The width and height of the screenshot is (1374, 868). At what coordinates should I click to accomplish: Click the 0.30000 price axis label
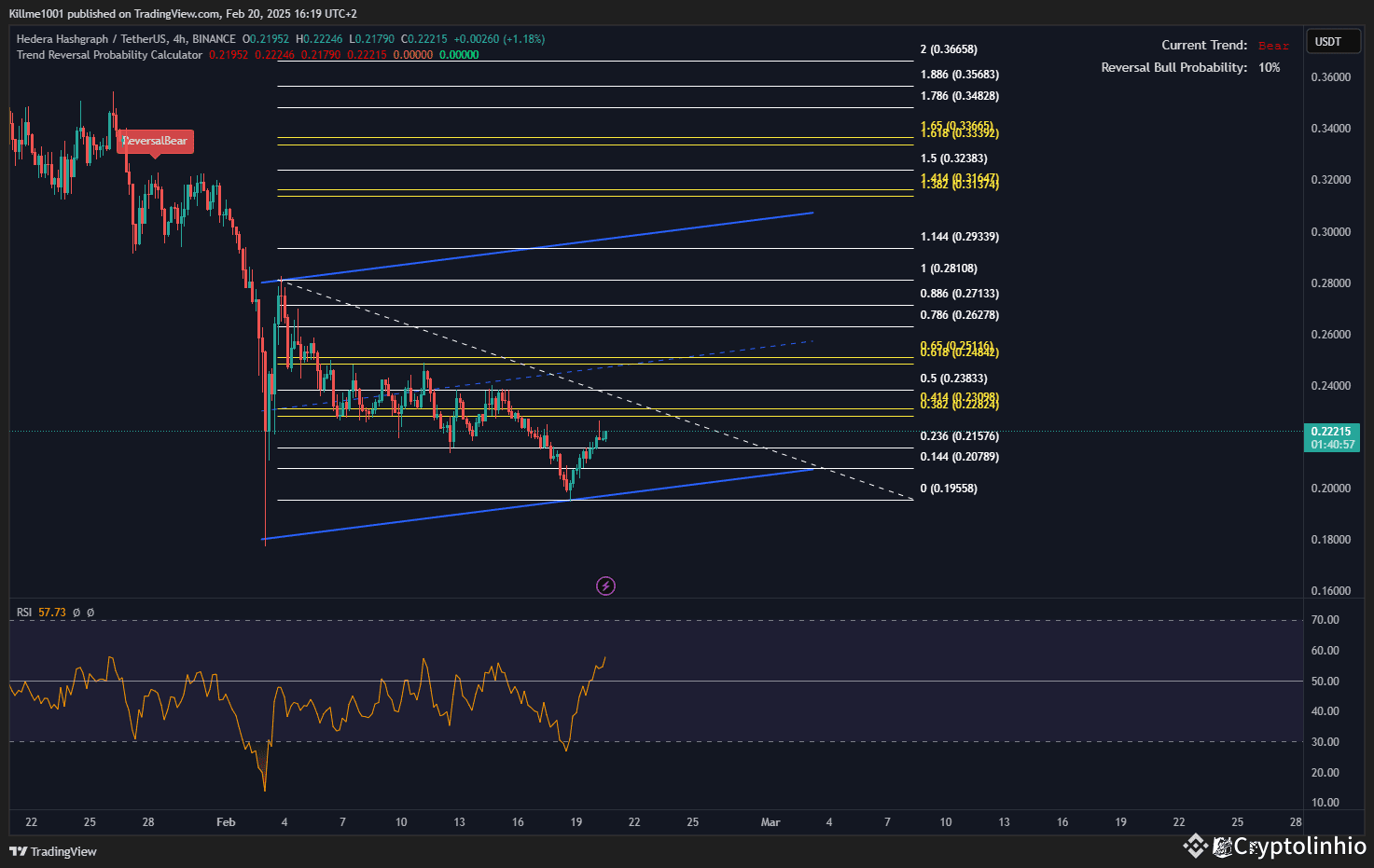pos(1331,232)
